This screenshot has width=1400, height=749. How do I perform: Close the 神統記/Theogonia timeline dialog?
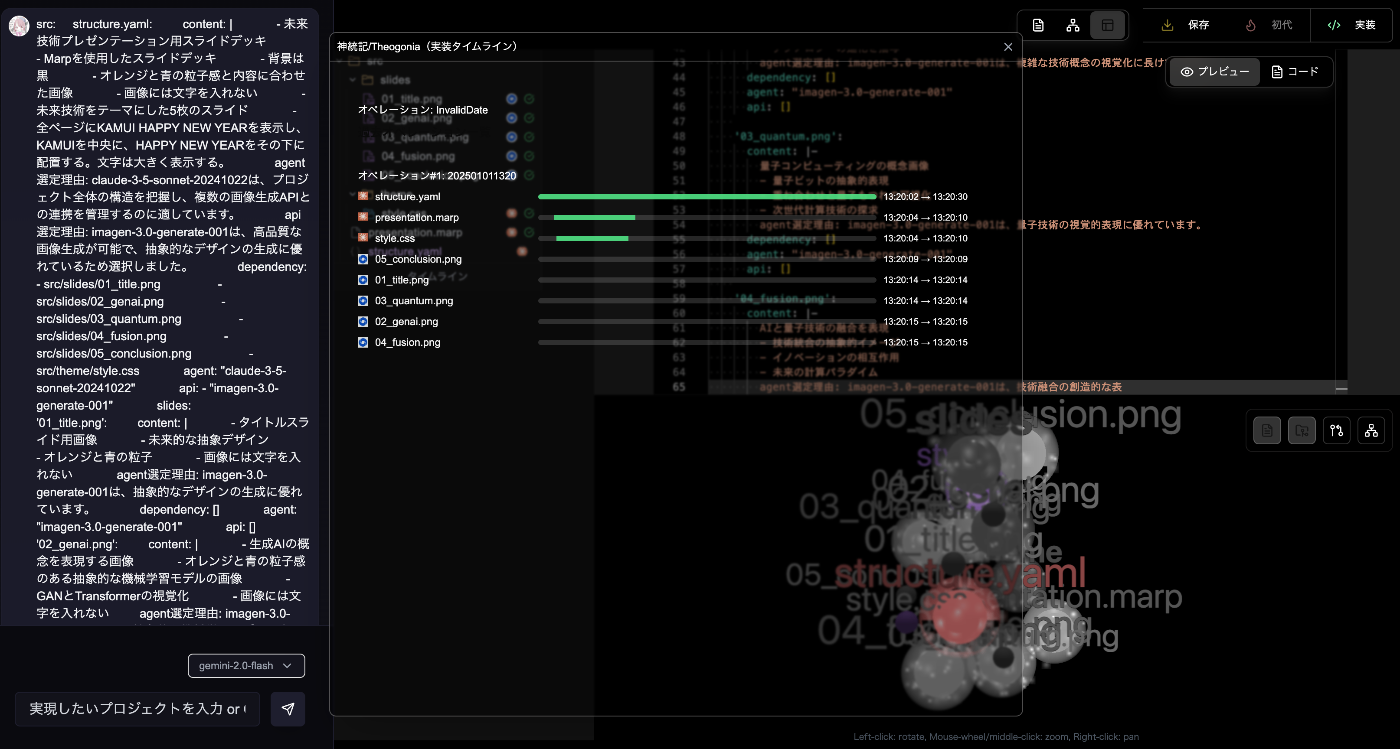[x=1008, y=47]
